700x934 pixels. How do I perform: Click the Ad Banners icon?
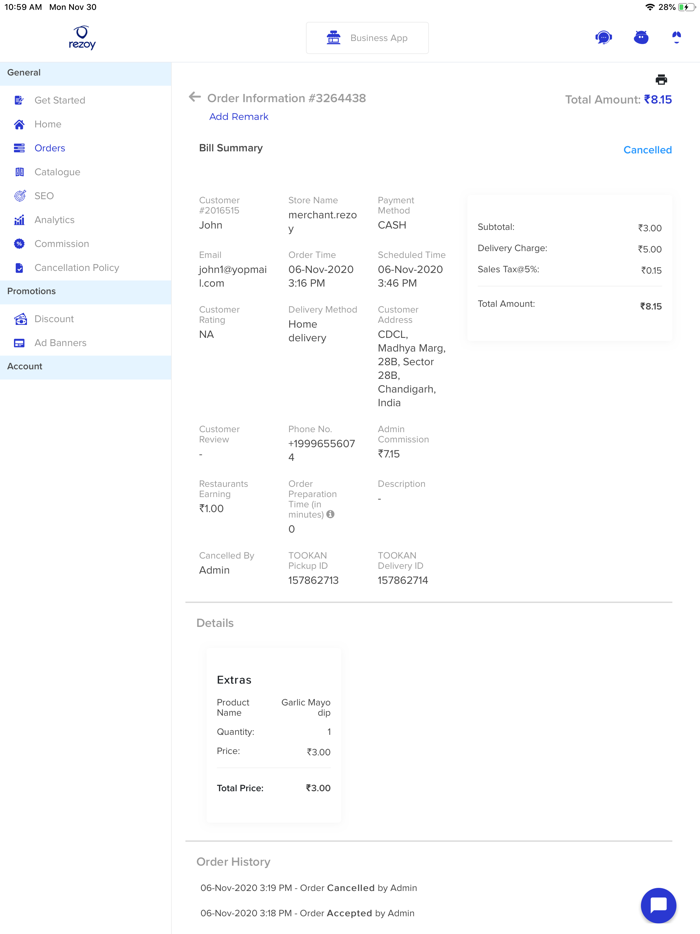click(x=19, y=343)
